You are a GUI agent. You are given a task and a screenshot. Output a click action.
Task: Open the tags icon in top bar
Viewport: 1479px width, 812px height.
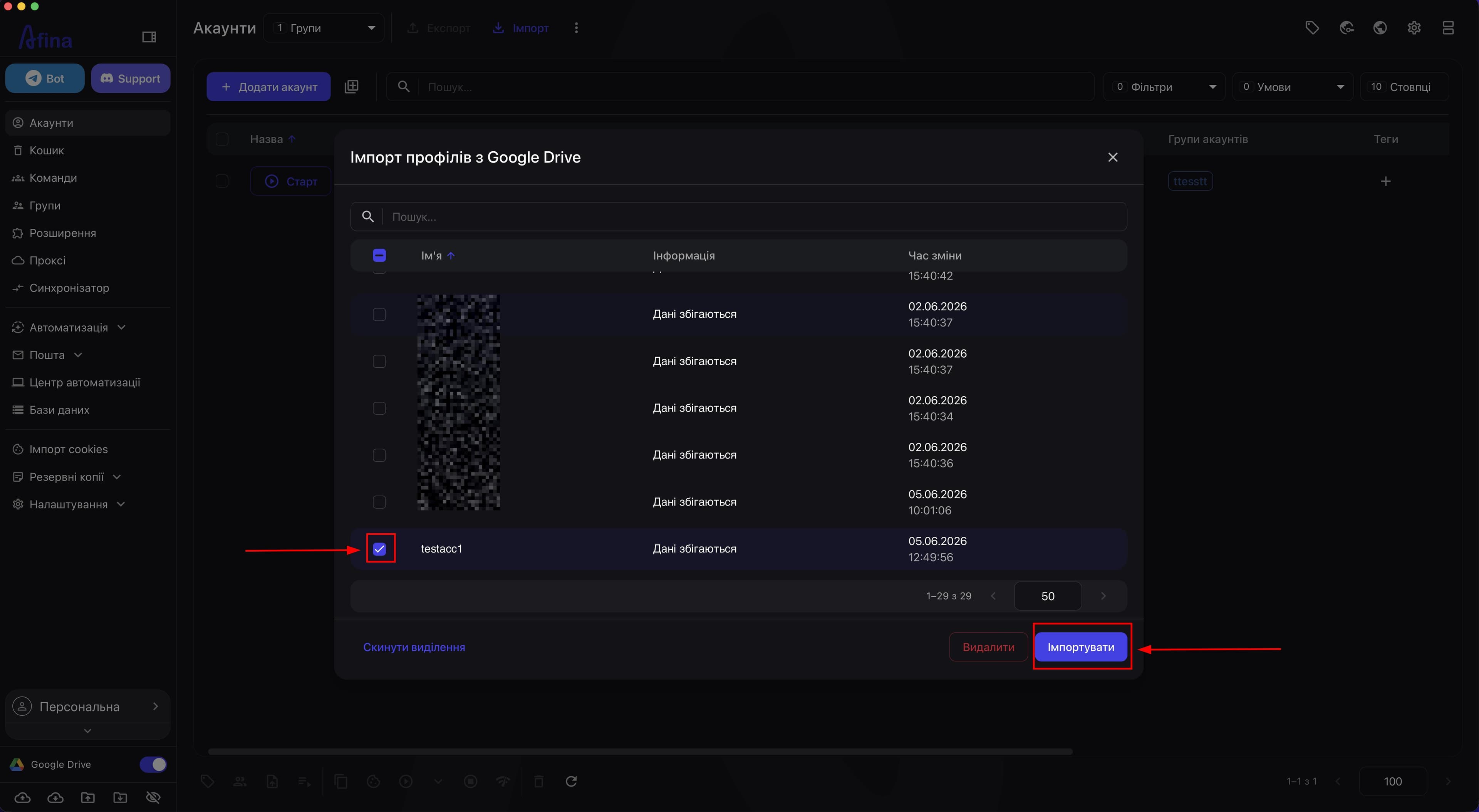[1312, 28]
